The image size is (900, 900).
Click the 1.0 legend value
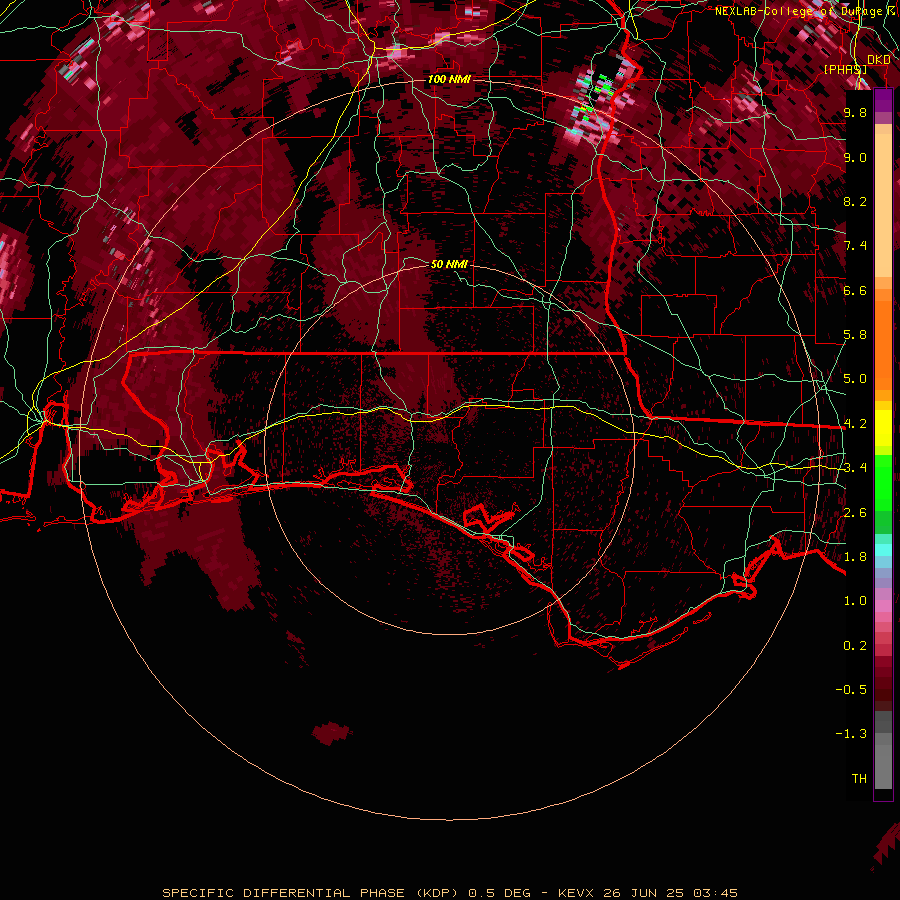click(855, 601)
